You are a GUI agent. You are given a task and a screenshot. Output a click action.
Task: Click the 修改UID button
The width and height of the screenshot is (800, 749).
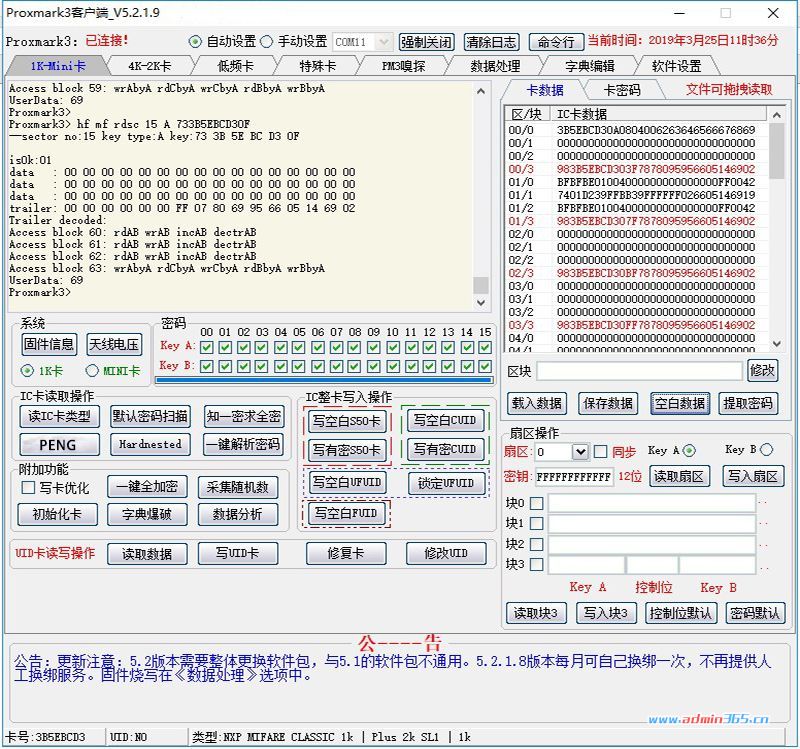pyautogui.click(x=446, y=554)
